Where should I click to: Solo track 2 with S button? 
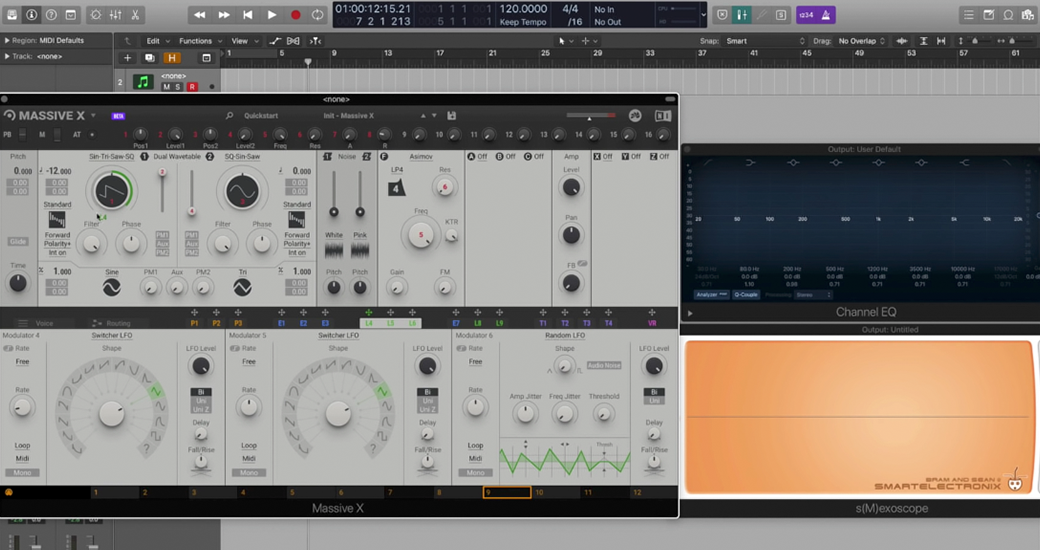(x=178, y=87)
